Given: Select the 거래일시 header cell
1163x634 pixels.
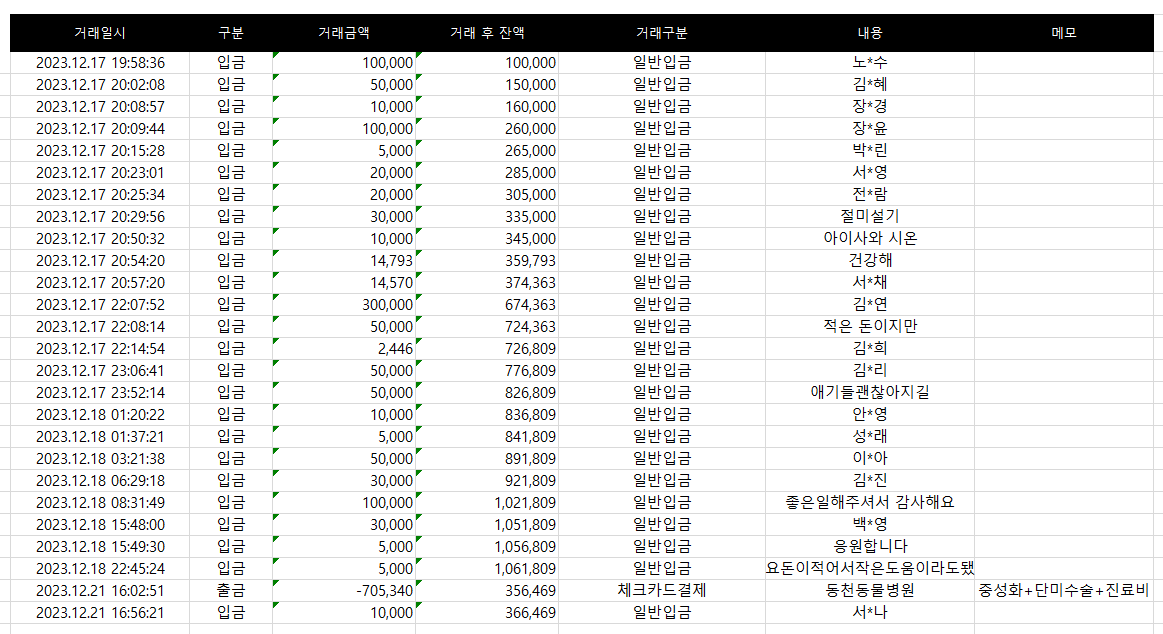Looking at the screenshot, I should tap(100, 33).
